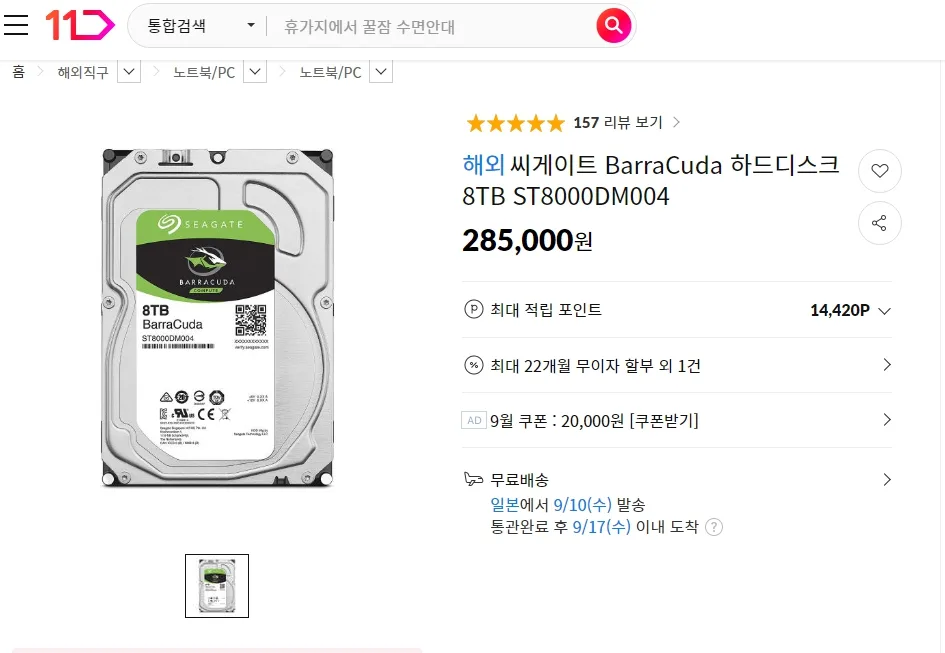This screenshot has width=945, height=653.
Task: Select the hard drive thumbnail image
Action: [x=217, y=585]
